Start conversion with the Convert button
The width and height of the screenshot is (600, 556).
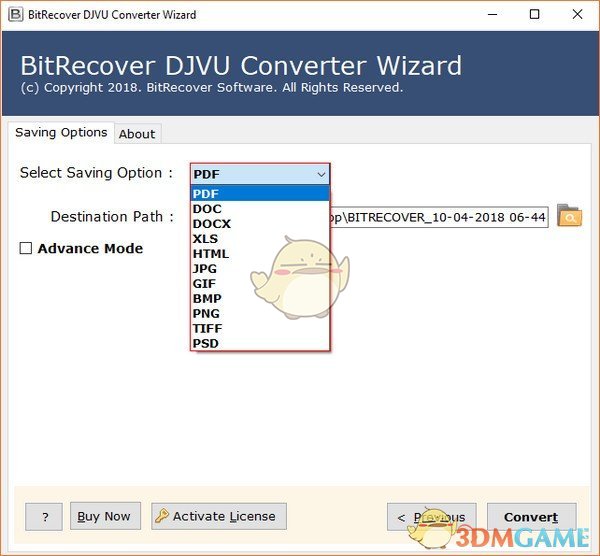[x=532, y=517]
